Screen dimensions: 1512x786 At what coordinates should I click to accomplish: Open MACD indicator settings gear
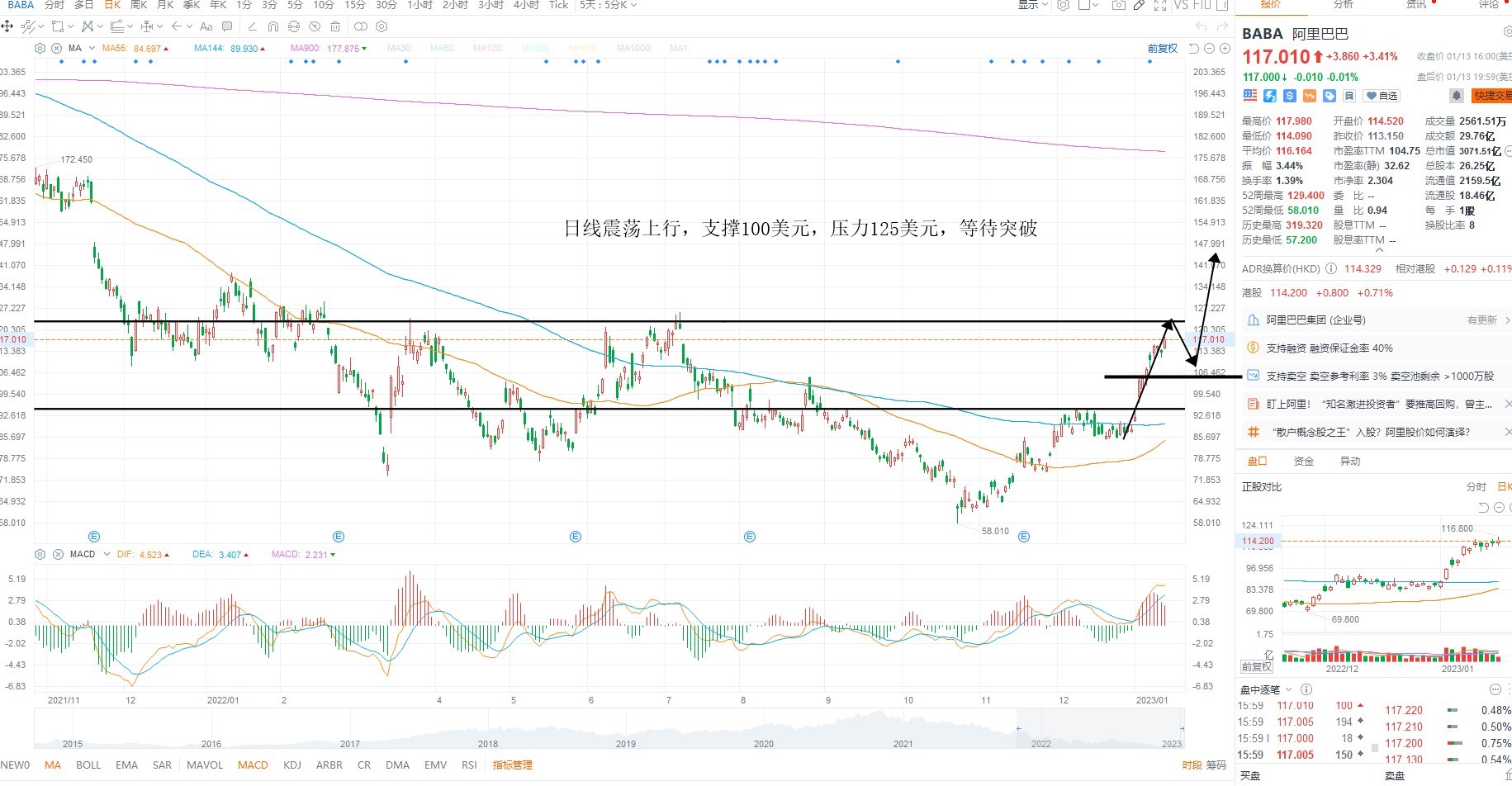(x=40, y=554)
